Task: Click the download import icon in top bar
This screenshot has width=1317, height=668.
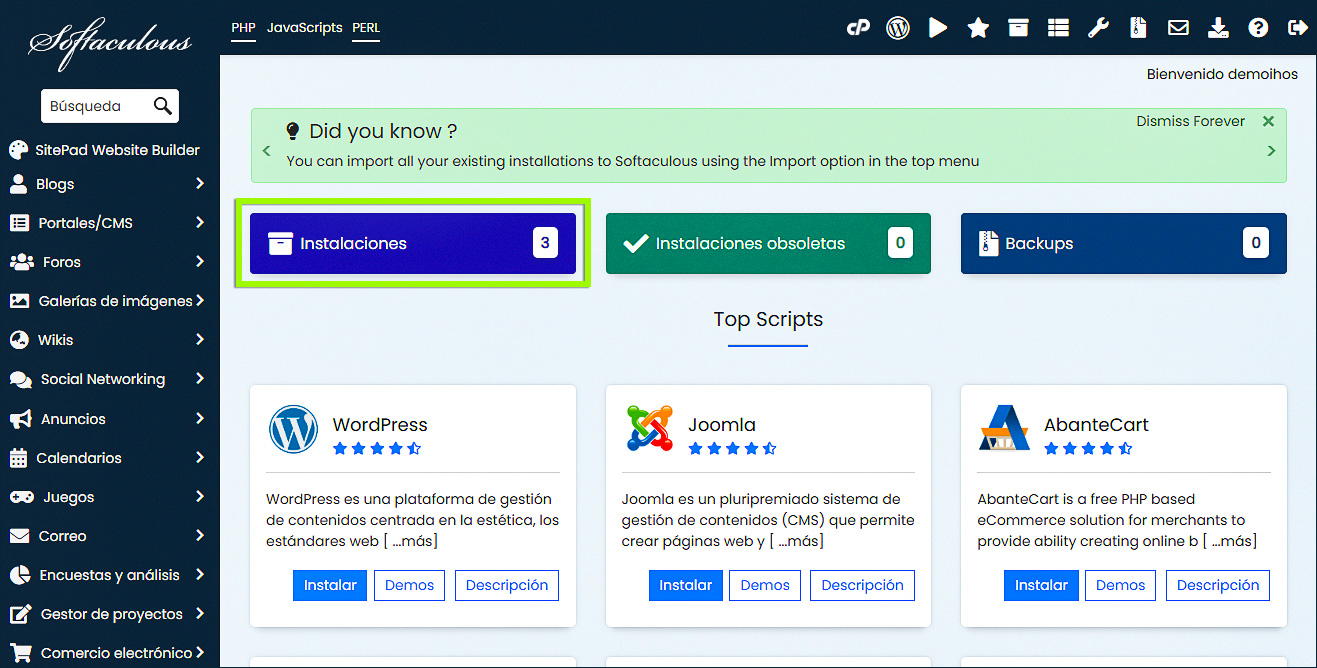Action: [1218, 28]
